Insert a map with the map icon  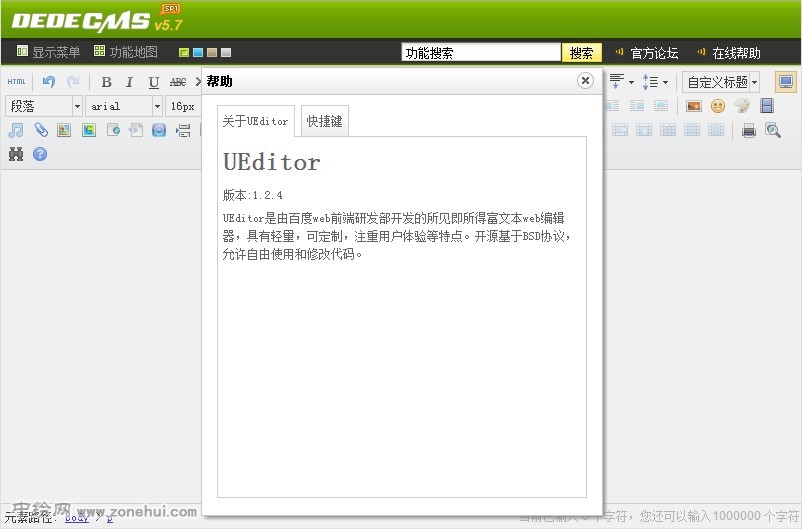[64, 130]
